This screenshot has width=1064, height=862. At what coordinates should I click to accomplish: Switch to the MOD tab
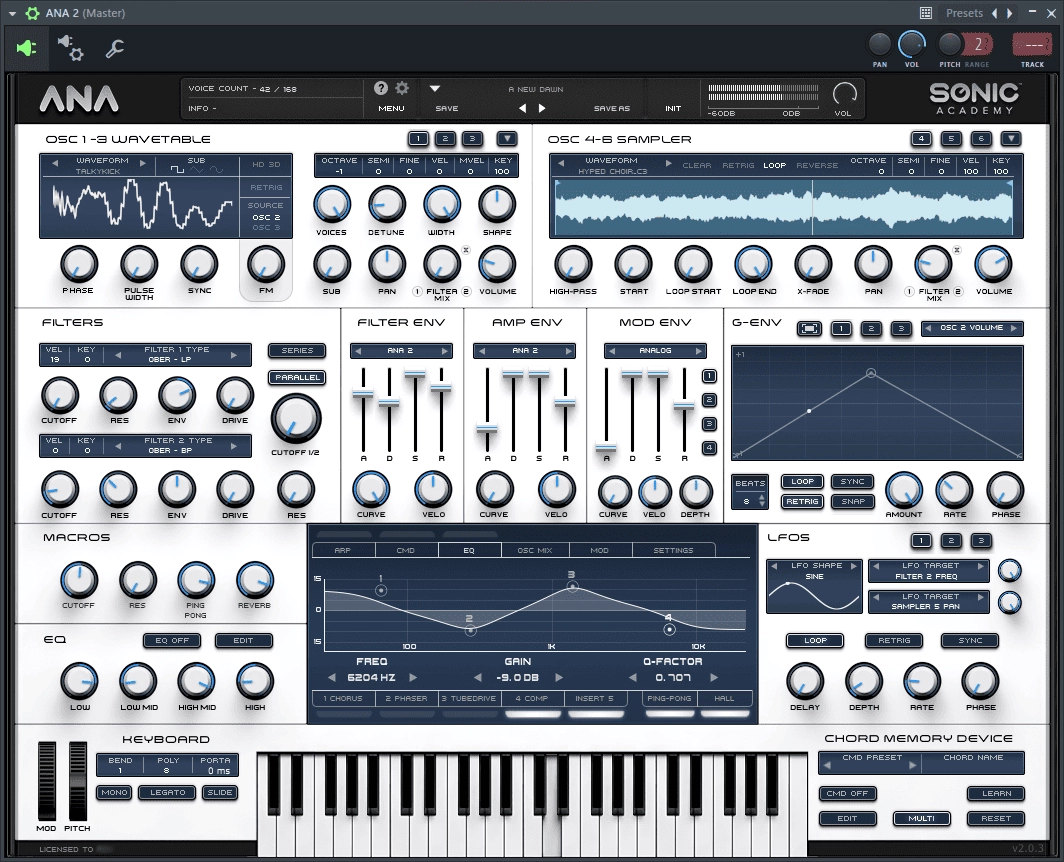[x=600, y=550]
